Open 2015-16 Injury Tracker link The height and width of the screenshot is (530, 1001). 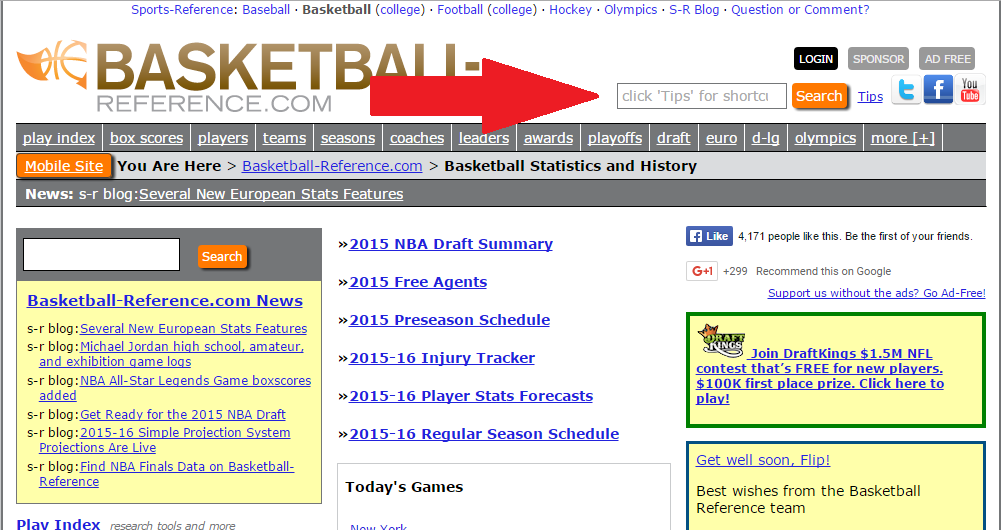[442, 358]
